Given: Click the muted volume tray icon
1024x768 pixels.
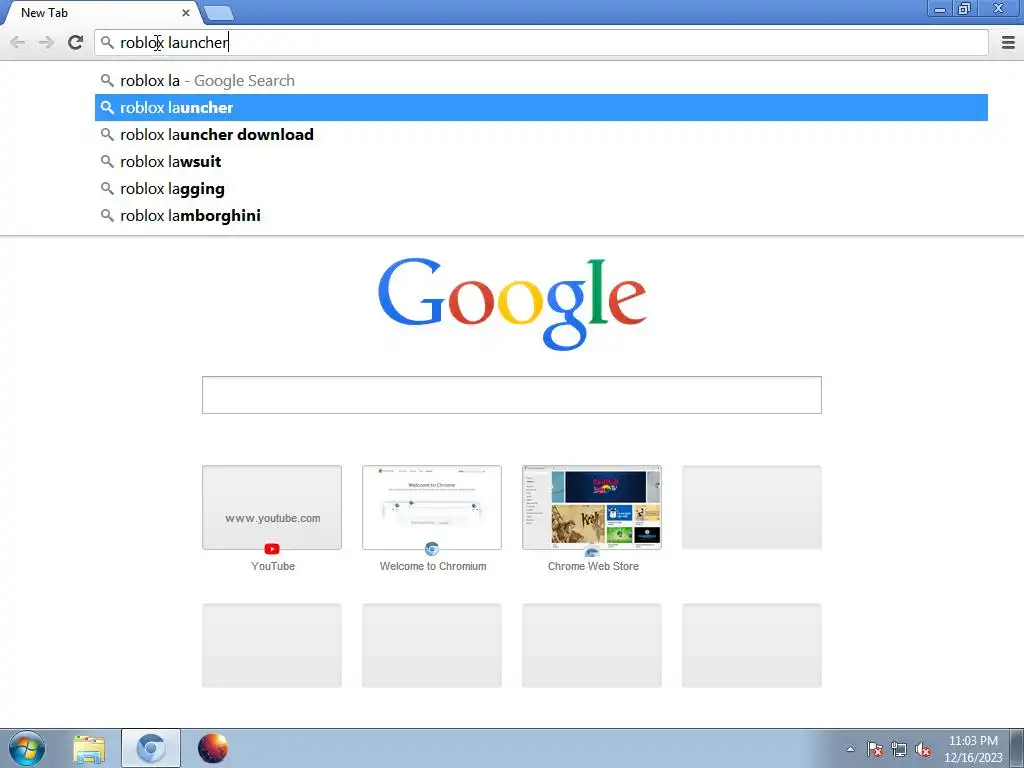Looking at the screenshot, I should coord(923,749).
